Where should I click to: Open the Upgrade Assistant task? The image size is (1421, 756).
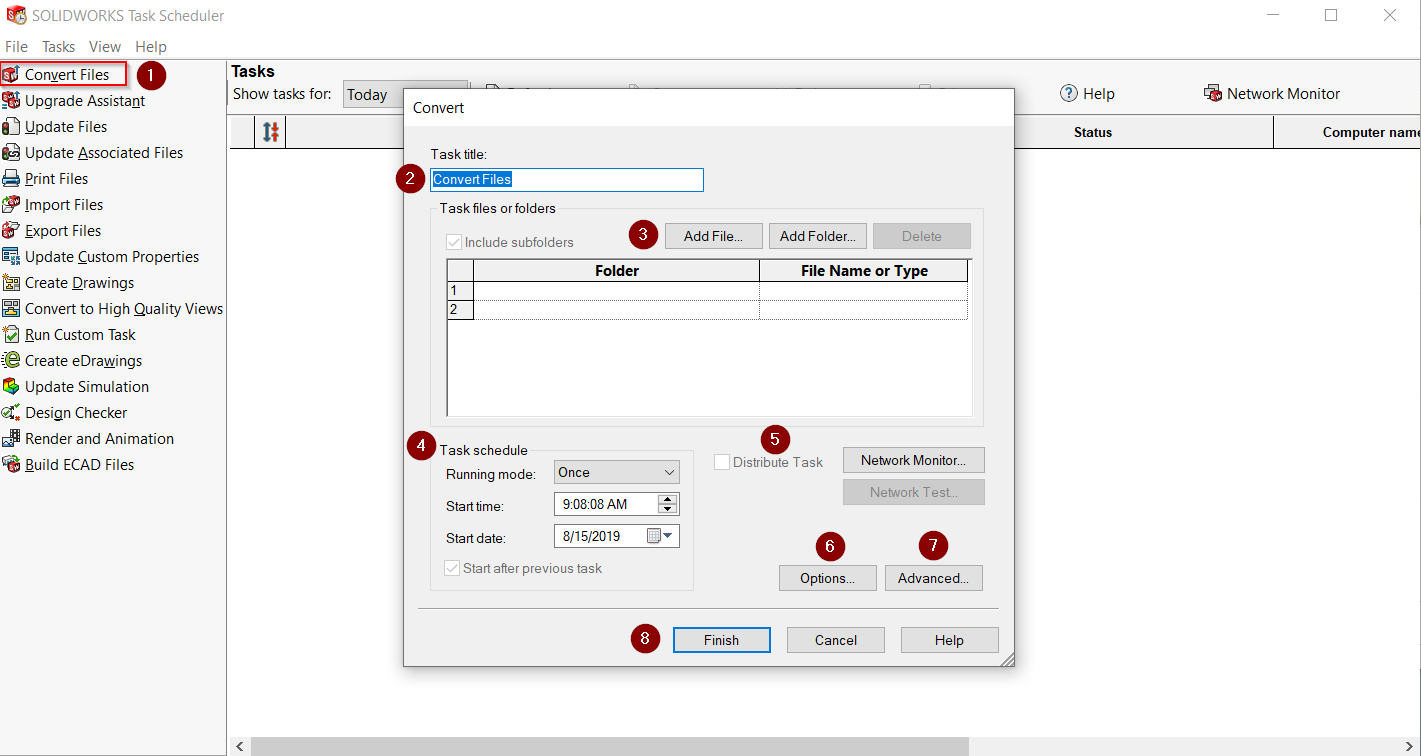(x=73, y=100)
